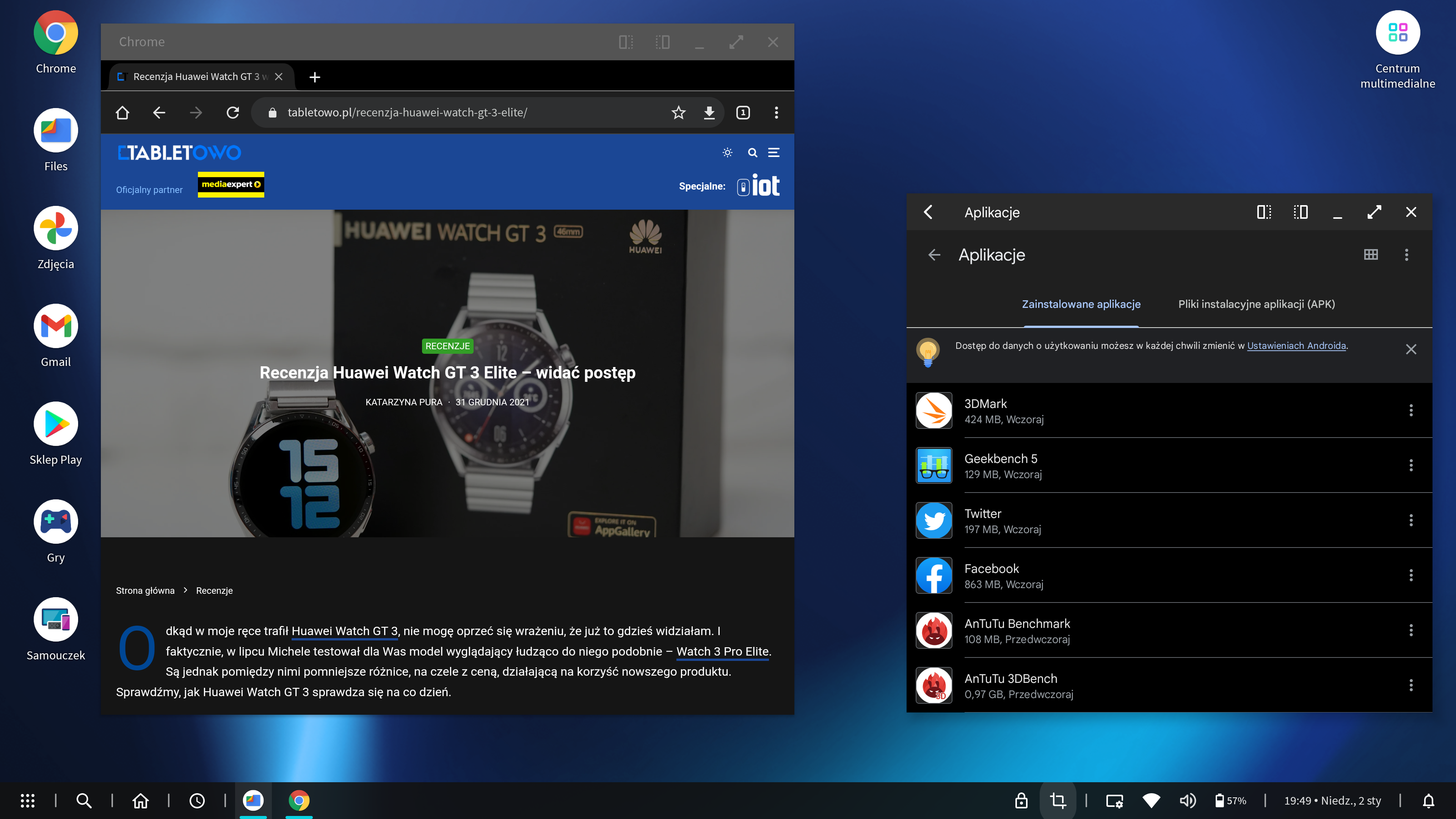Snap Aplikacje window to right half

[1301, 212]
